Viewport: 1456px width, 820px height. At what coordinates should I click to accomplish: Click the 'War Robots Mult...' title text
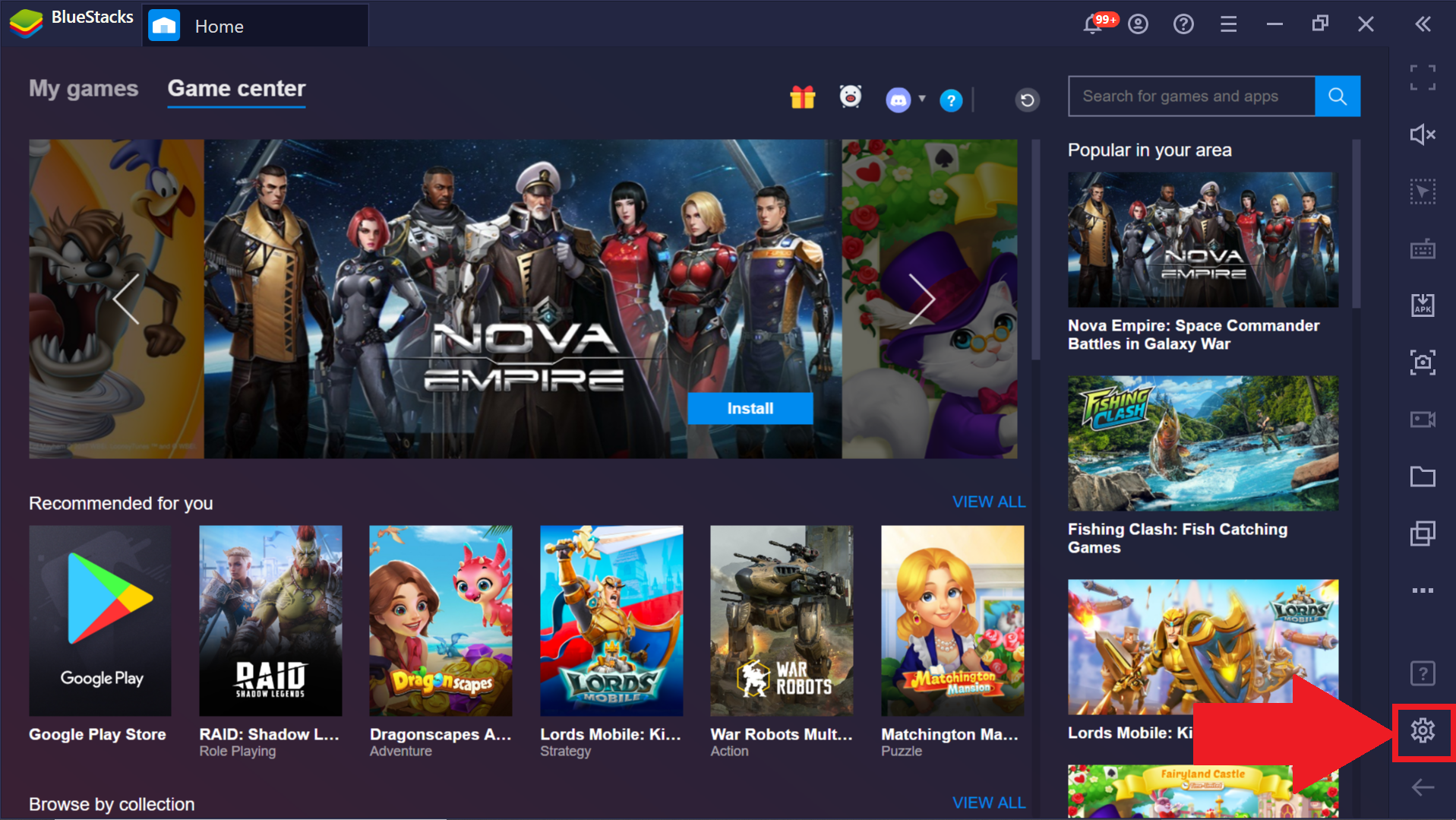coord(782,734)
